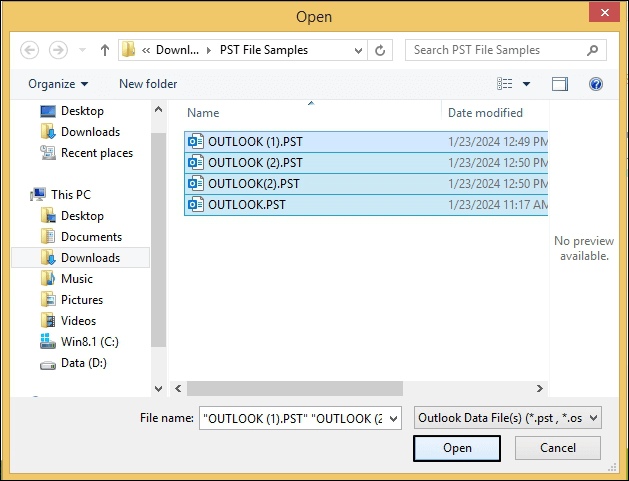The width and height of the screenshot is (629, 481).
Task: Select PST File Samples breadcrumb
Action: pos(264,50)
